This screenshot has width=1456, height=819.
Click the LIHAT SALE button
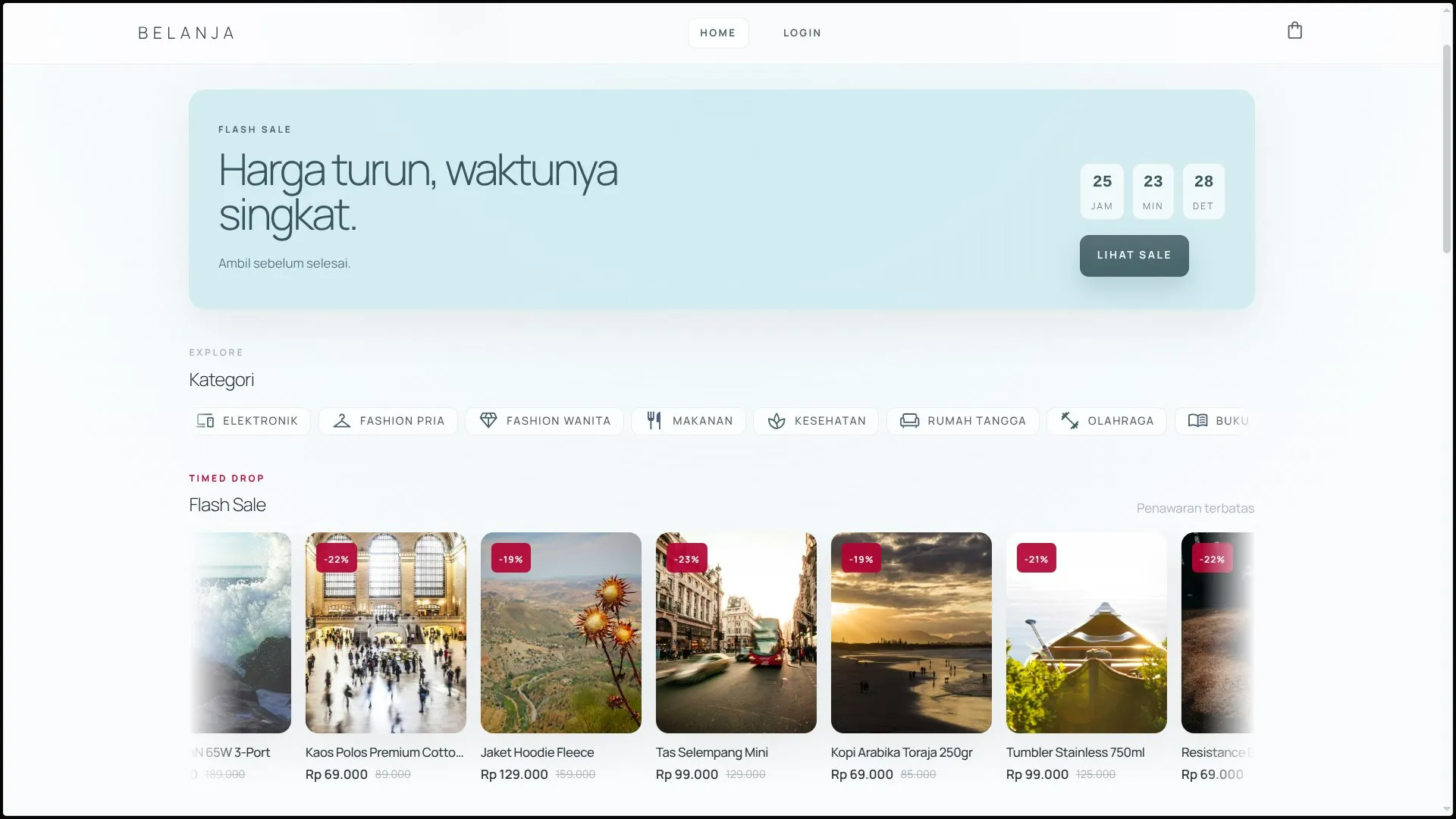click(1134, 256)
